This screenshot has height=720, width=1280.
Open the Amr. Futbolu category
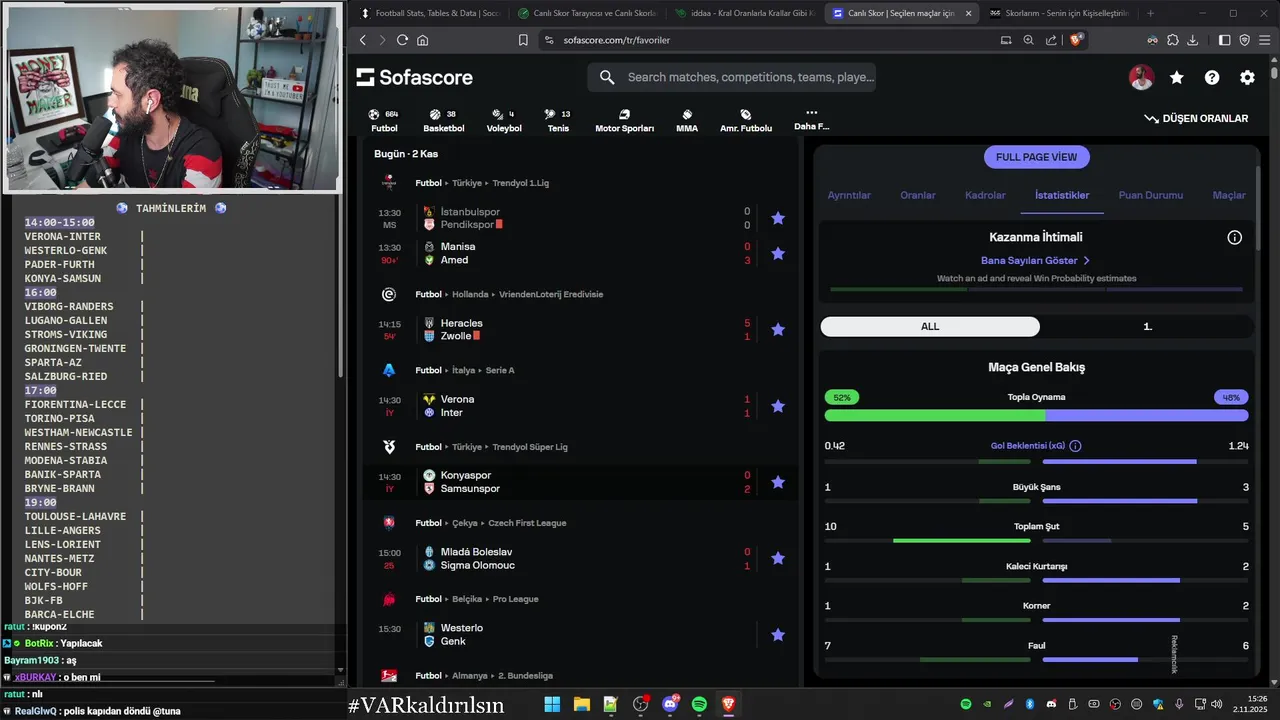746,121
